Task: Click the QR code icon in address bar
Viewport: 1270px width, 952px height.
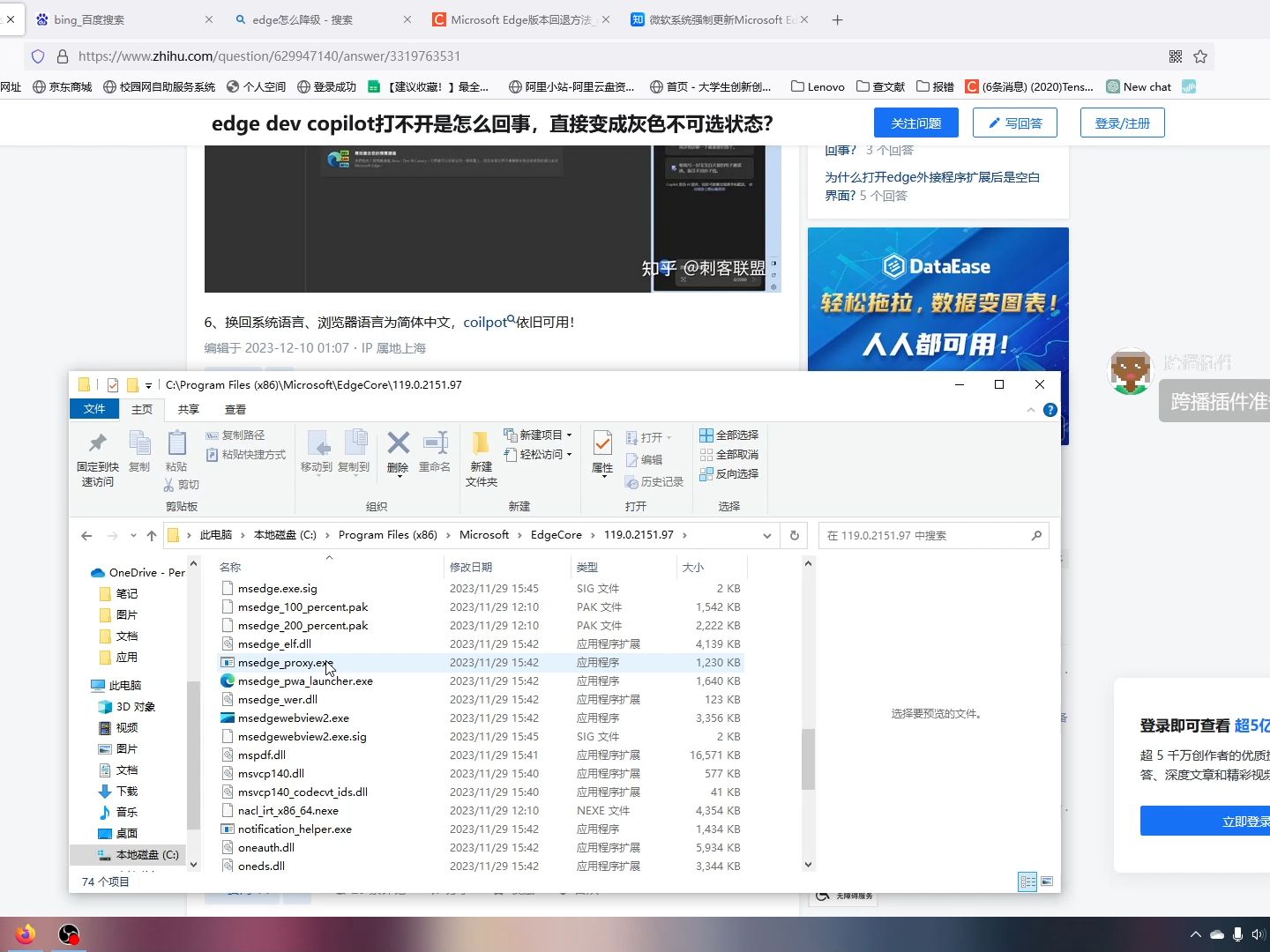Action: [x=1176, y=56]
